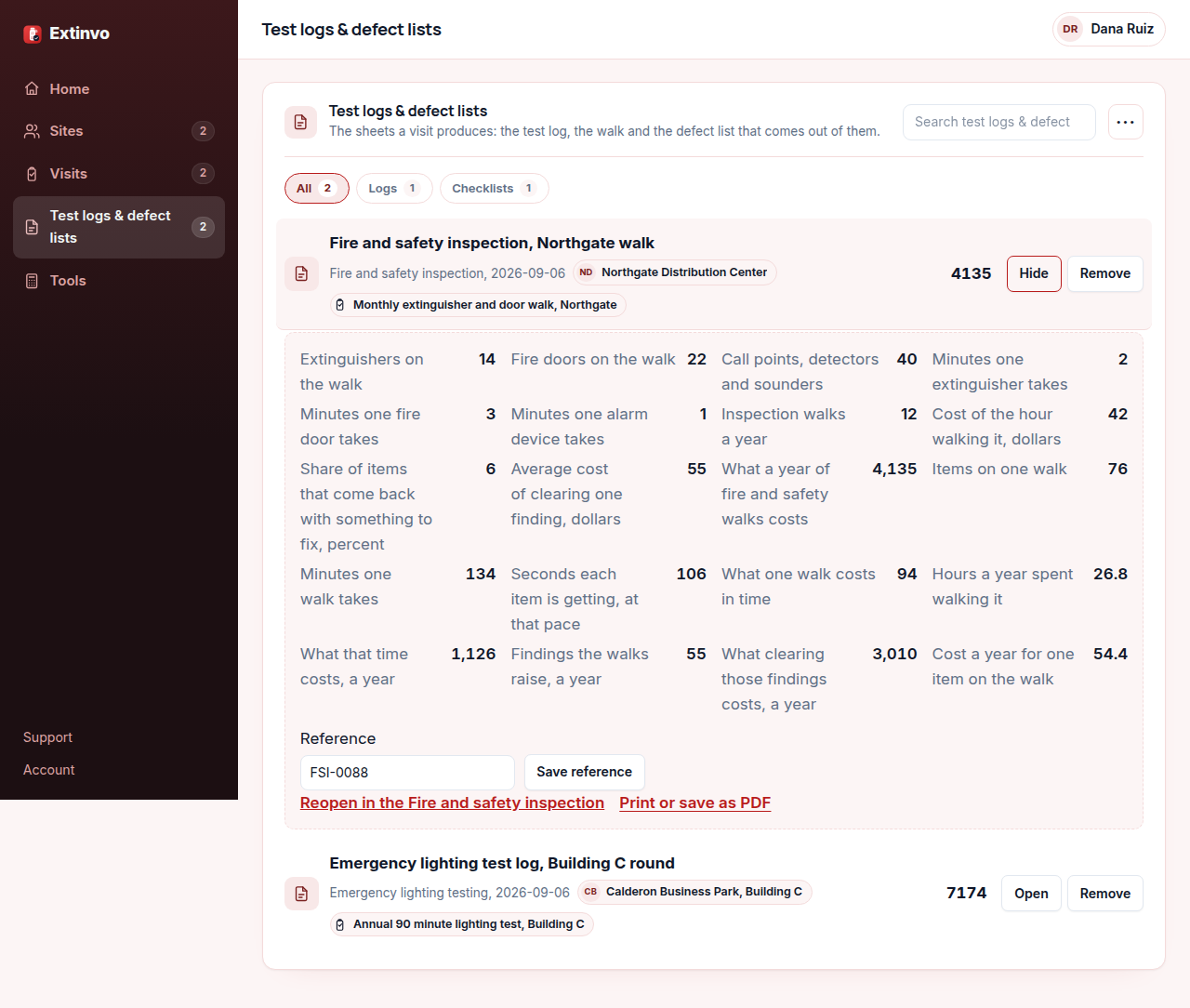
Task: Click Northgate Distribution Center chip
Action: [674, 272]
